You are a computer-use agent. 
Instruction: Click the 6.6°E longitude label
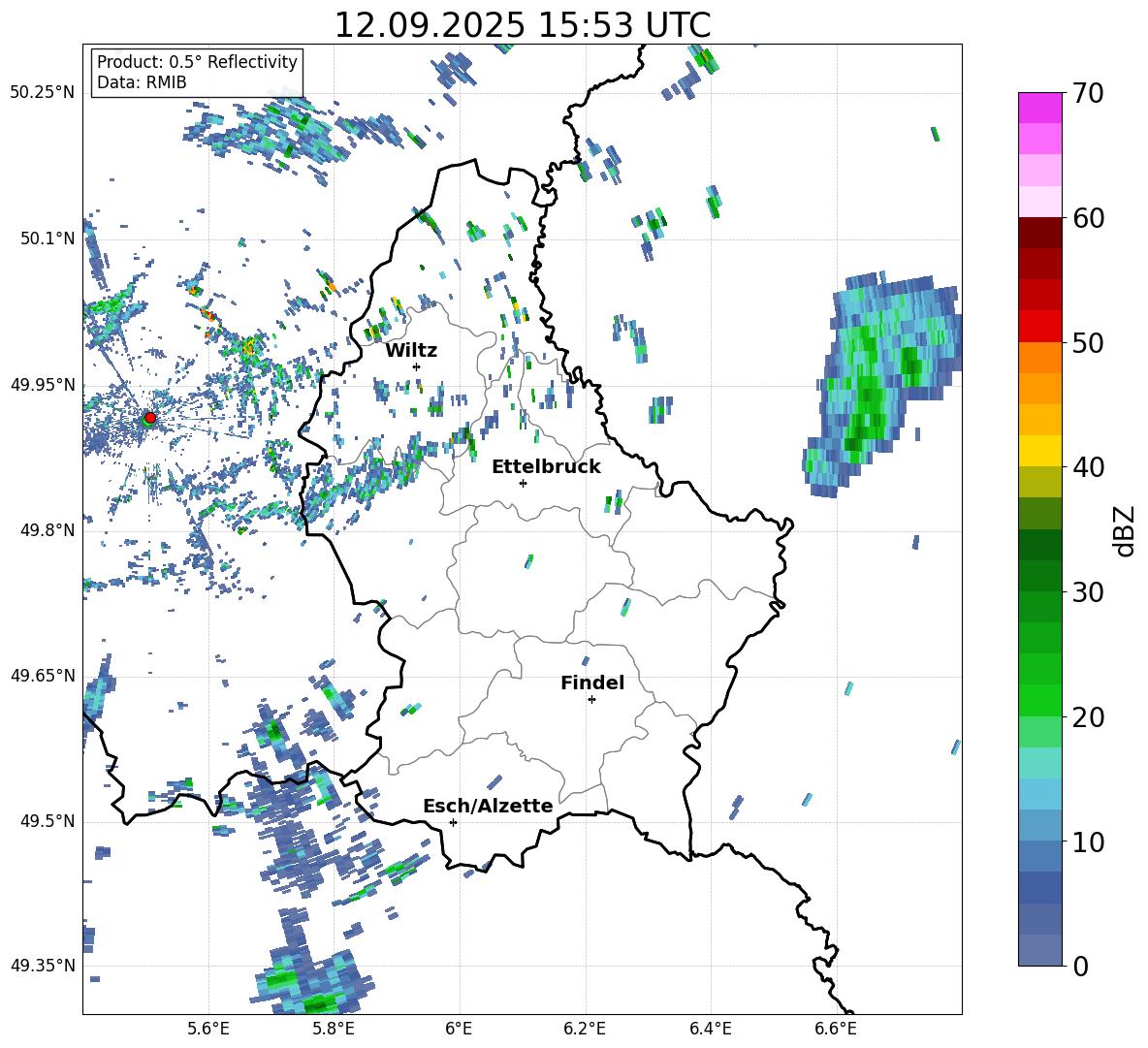point(836,1030)
